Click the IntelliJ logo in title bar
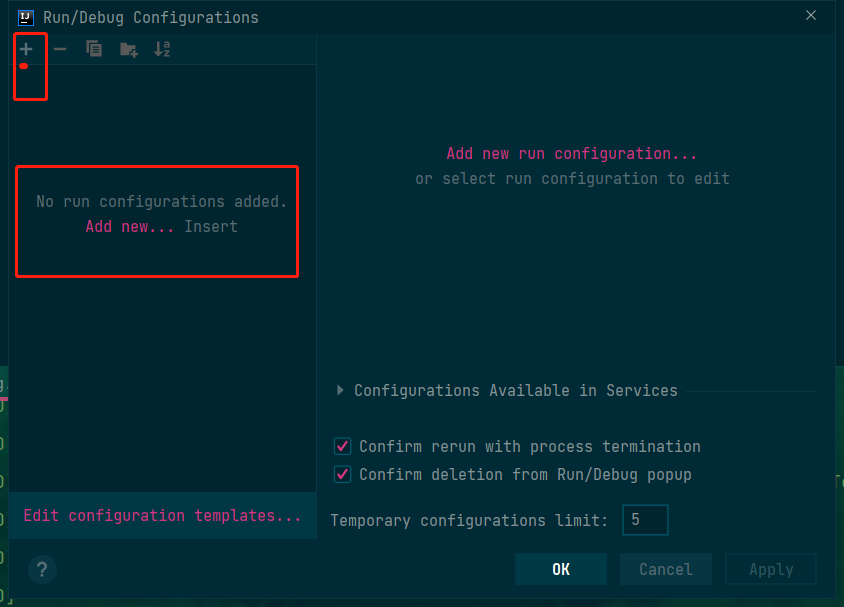 point(26,17)
